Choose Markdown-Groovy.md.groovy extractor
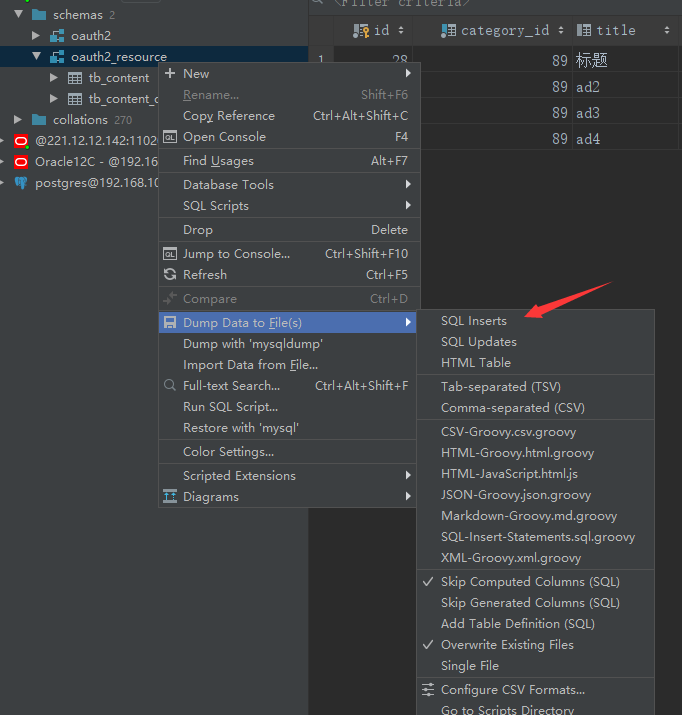Viewport: 682px width, 715px height. pos(536,515)
